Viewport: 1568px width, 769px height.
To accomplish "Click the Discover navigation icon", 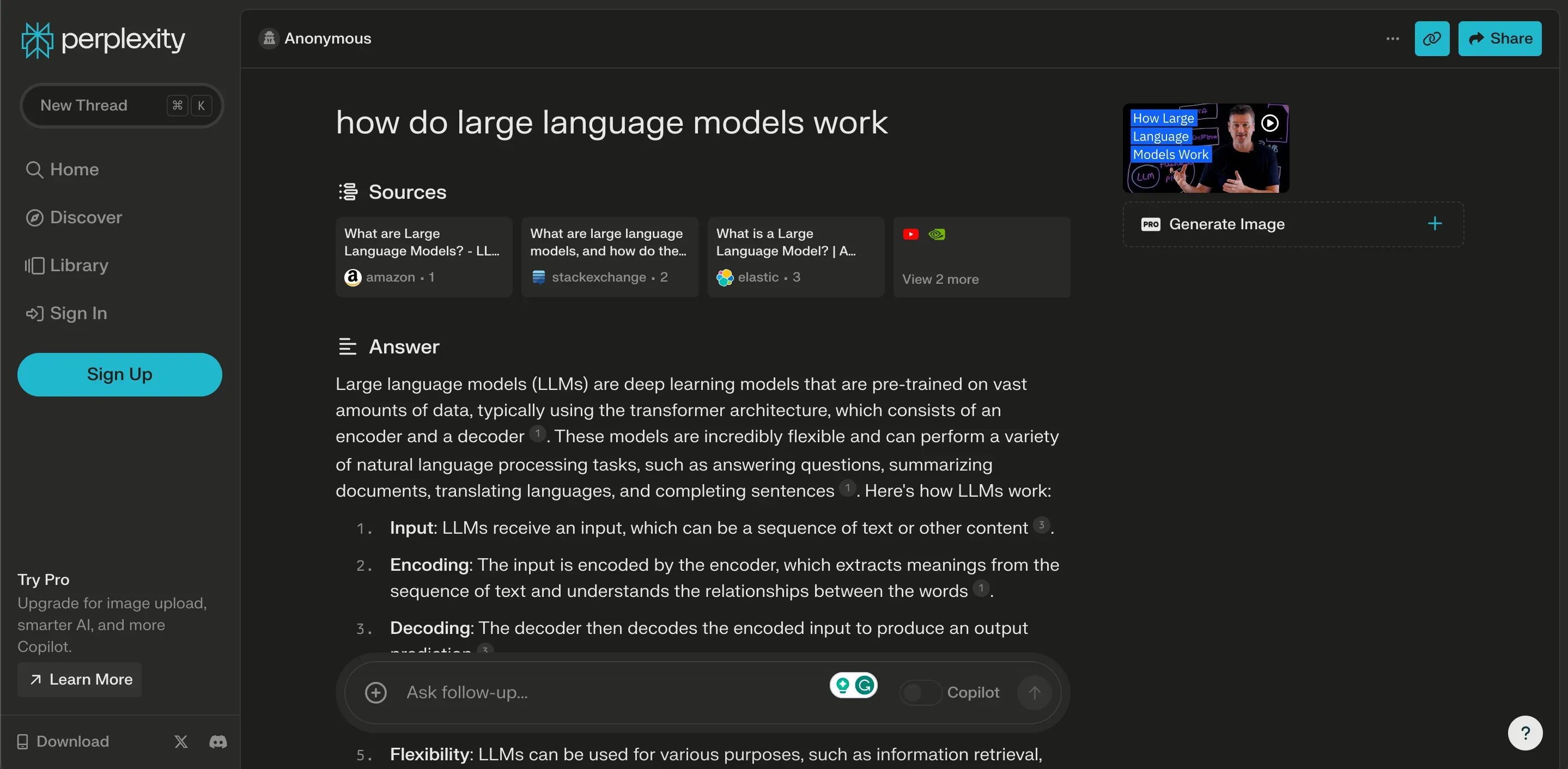I will (34, 217).
